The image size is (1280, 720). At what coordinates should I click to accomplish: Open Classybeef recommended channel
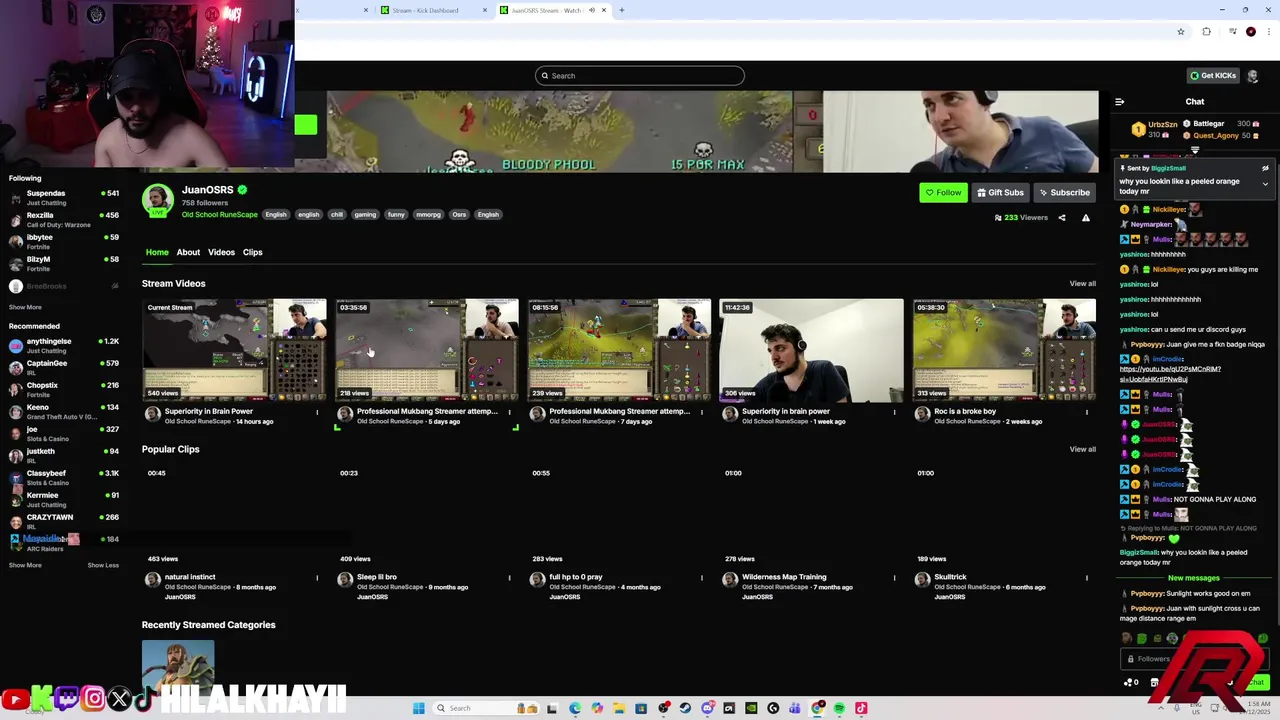coord(64,477)
